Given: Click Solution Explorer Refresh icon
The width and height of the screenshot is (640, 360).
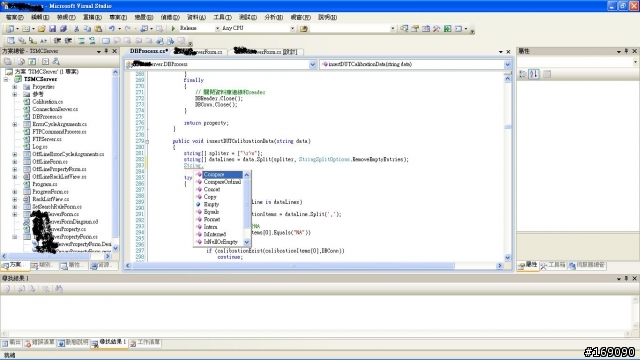Looking at the screenshot, I should (32, 62).
